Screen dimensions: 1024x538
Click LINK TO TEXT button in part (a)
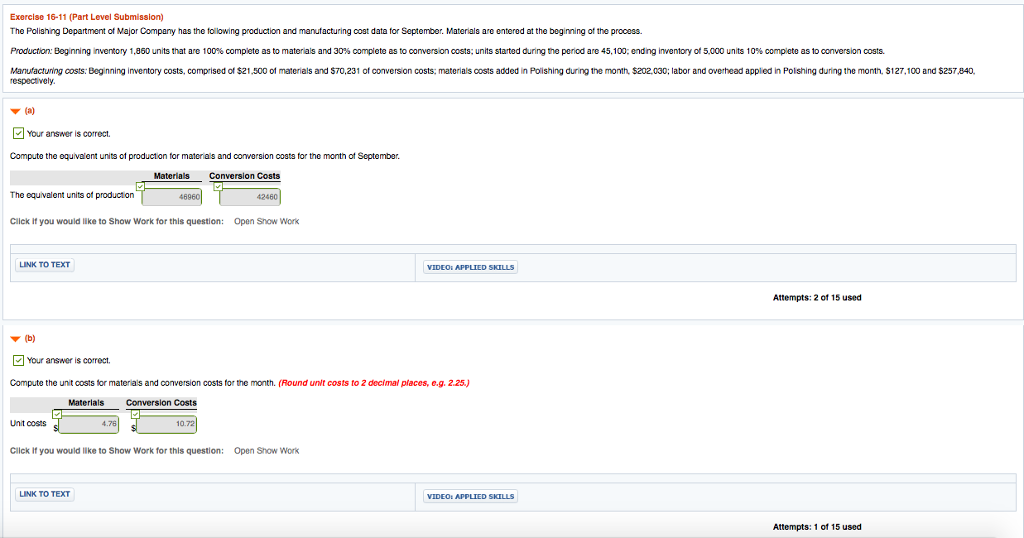coord(45,265)
